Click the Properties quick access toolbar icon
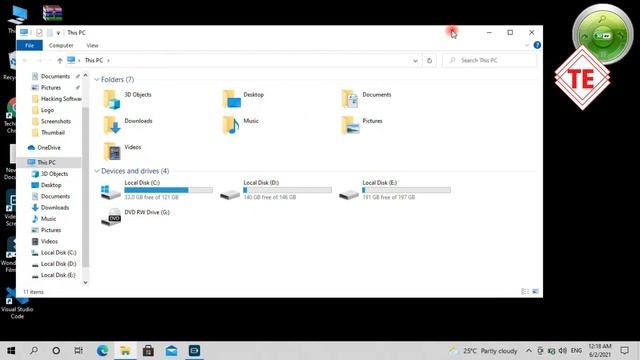 (x=39, y=33)
